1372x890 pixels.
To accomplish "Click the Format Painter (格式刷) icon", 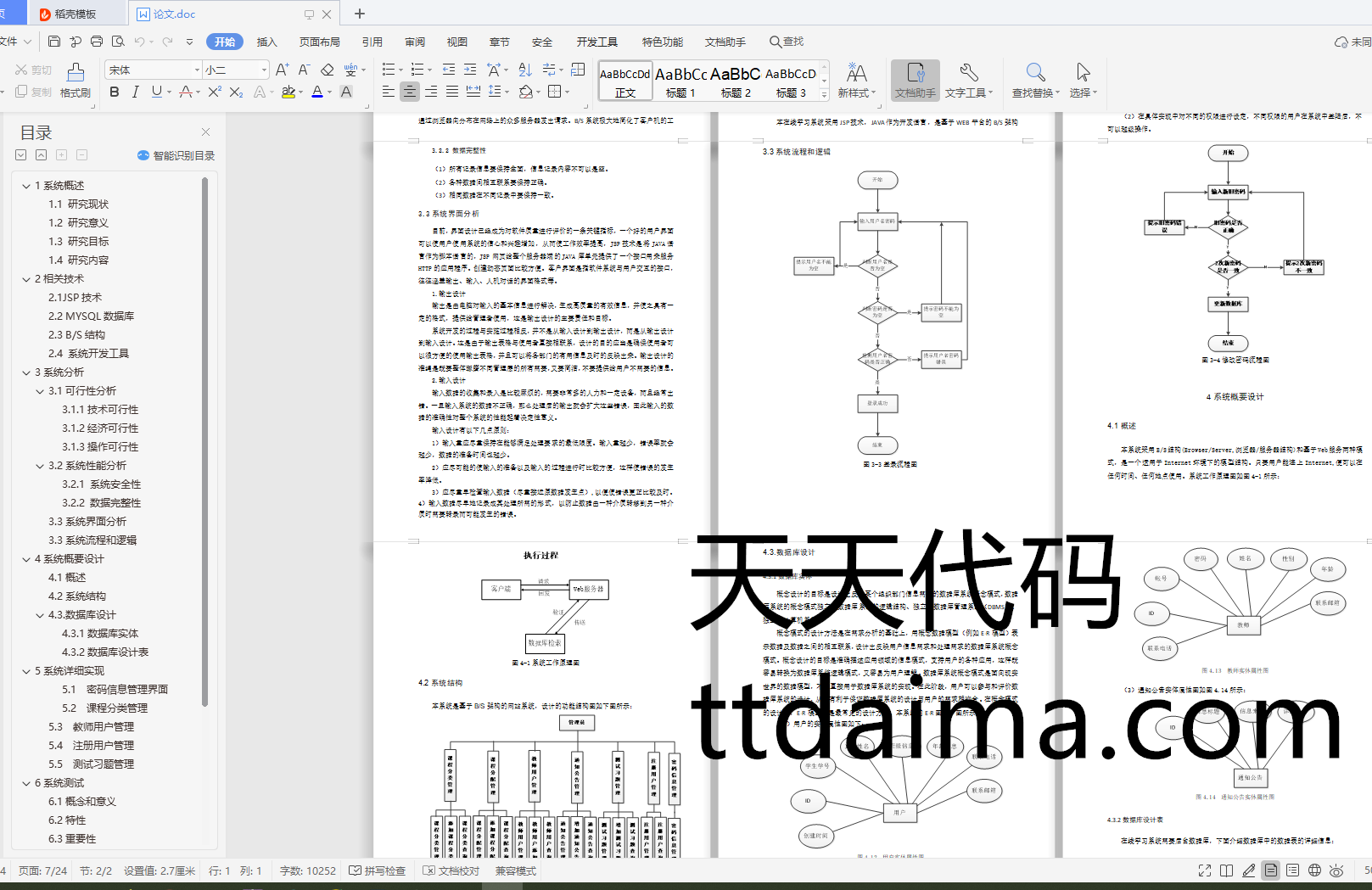I will [x=76, y=80].
